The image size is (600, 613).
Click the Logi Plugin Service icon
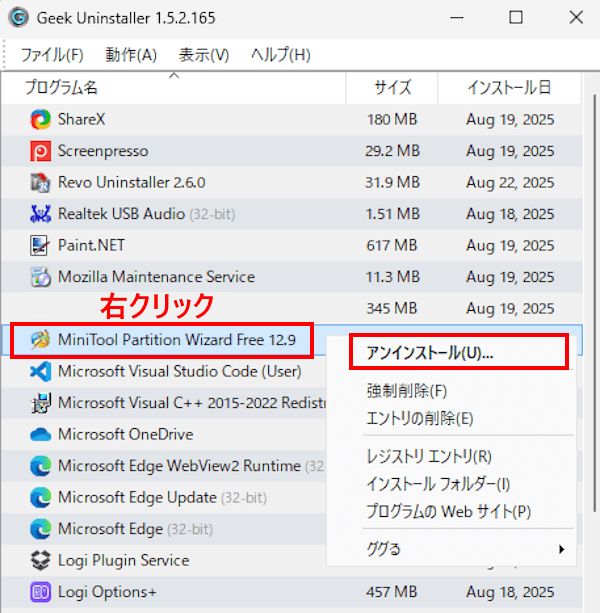click(41, 561)
